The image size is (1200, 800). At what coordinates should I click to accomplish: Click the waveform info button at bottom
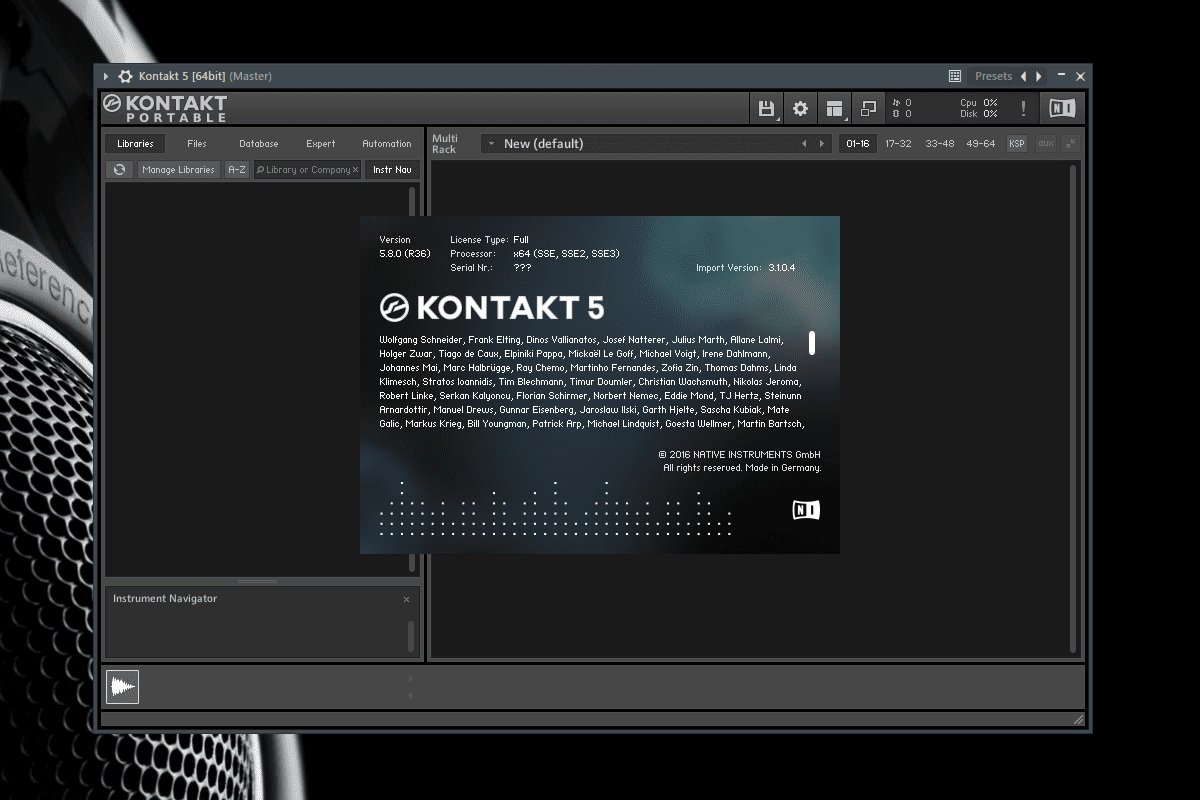(122, 687)
